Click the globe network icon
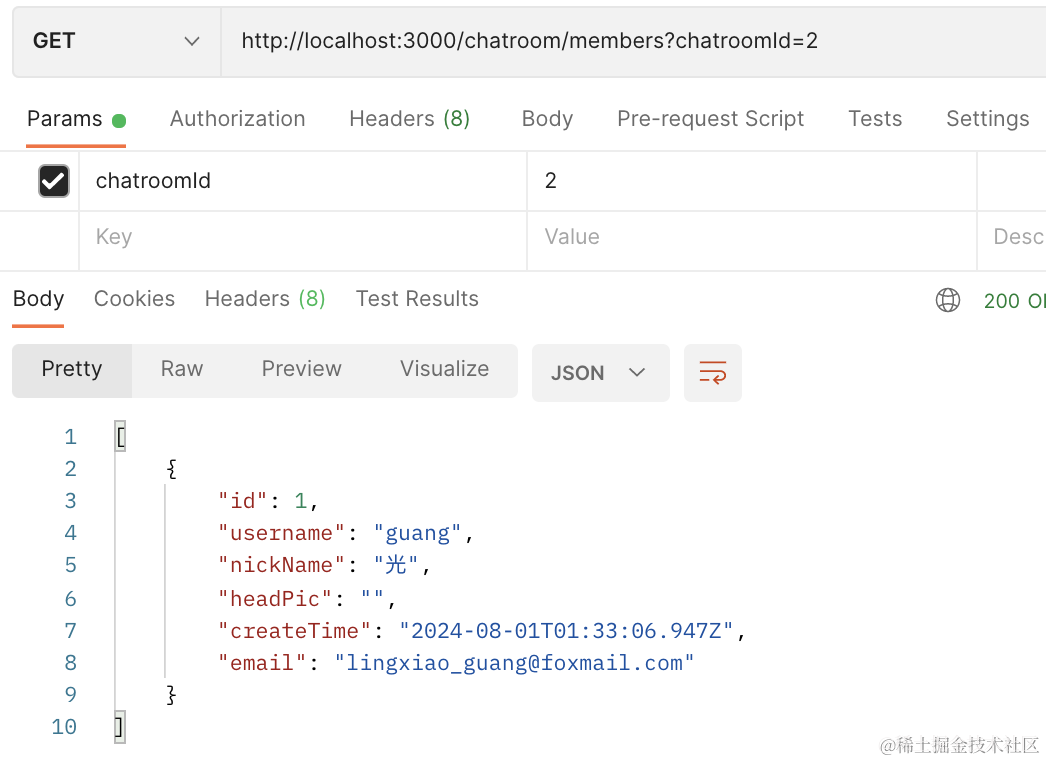 click(x=947, y=300)
